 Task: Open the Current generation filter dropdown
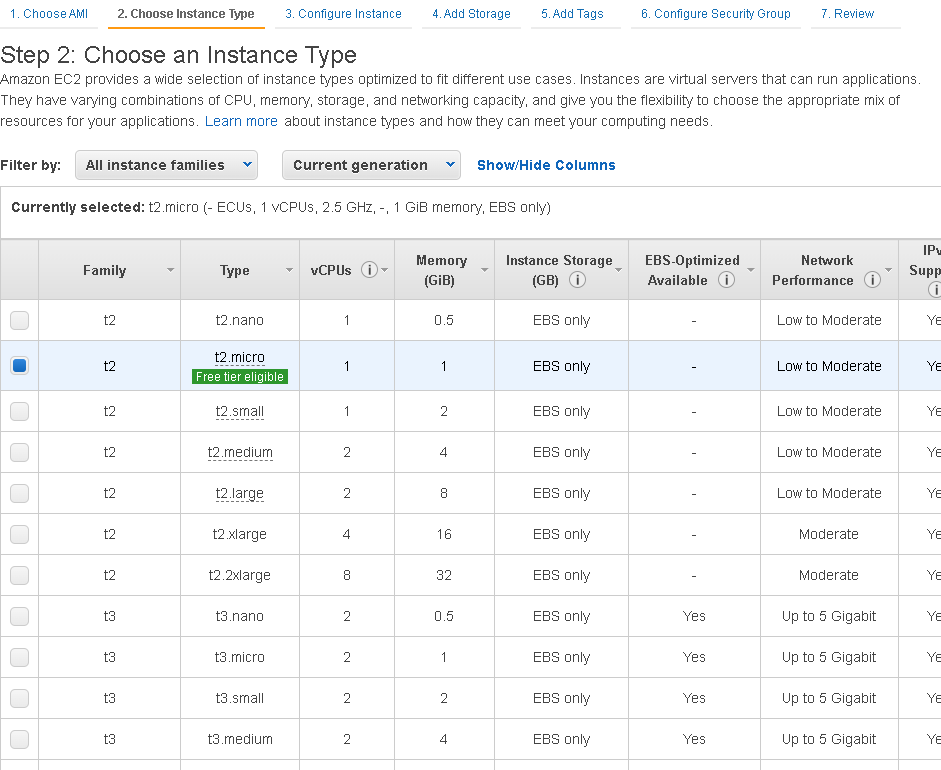click(x=371, y=165)
